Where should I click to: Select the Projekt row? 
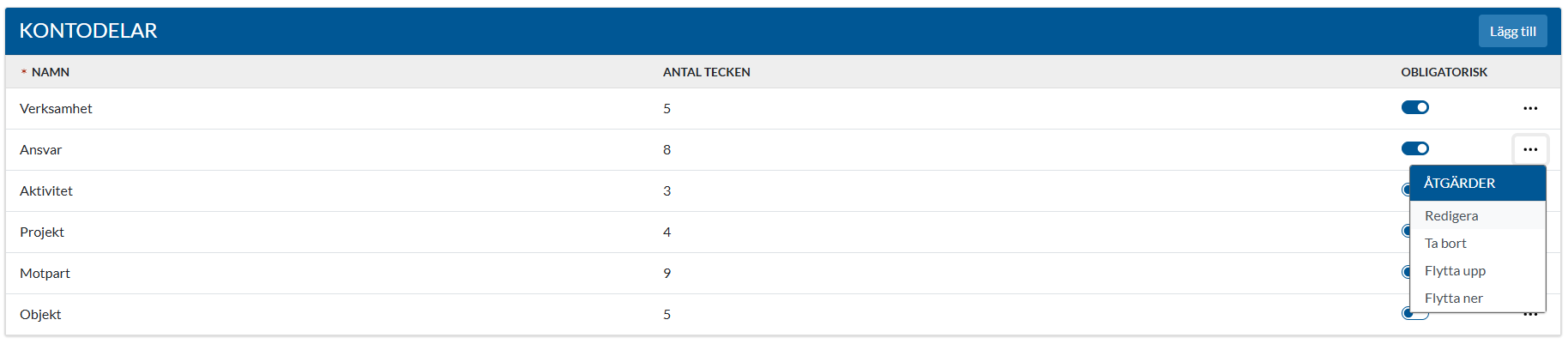click(42, 232)
